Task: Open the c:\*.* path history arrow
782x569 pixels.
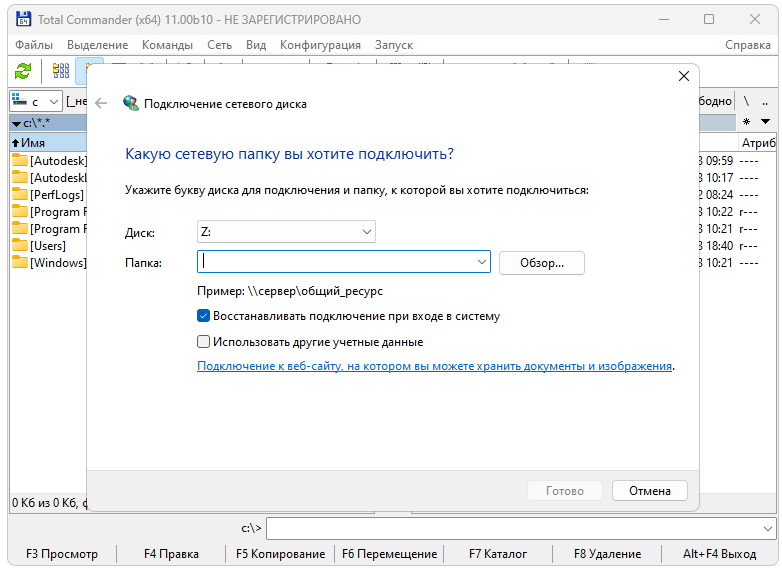Action: [x=16, y=123]
